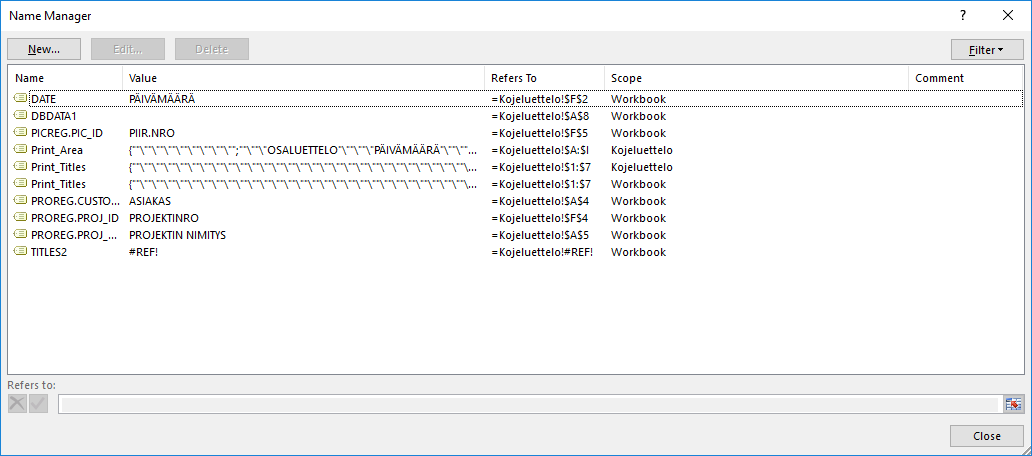Screen dimensions: 1032x456
Task: Click the Comment column header
Action: (x=965, y=78)
